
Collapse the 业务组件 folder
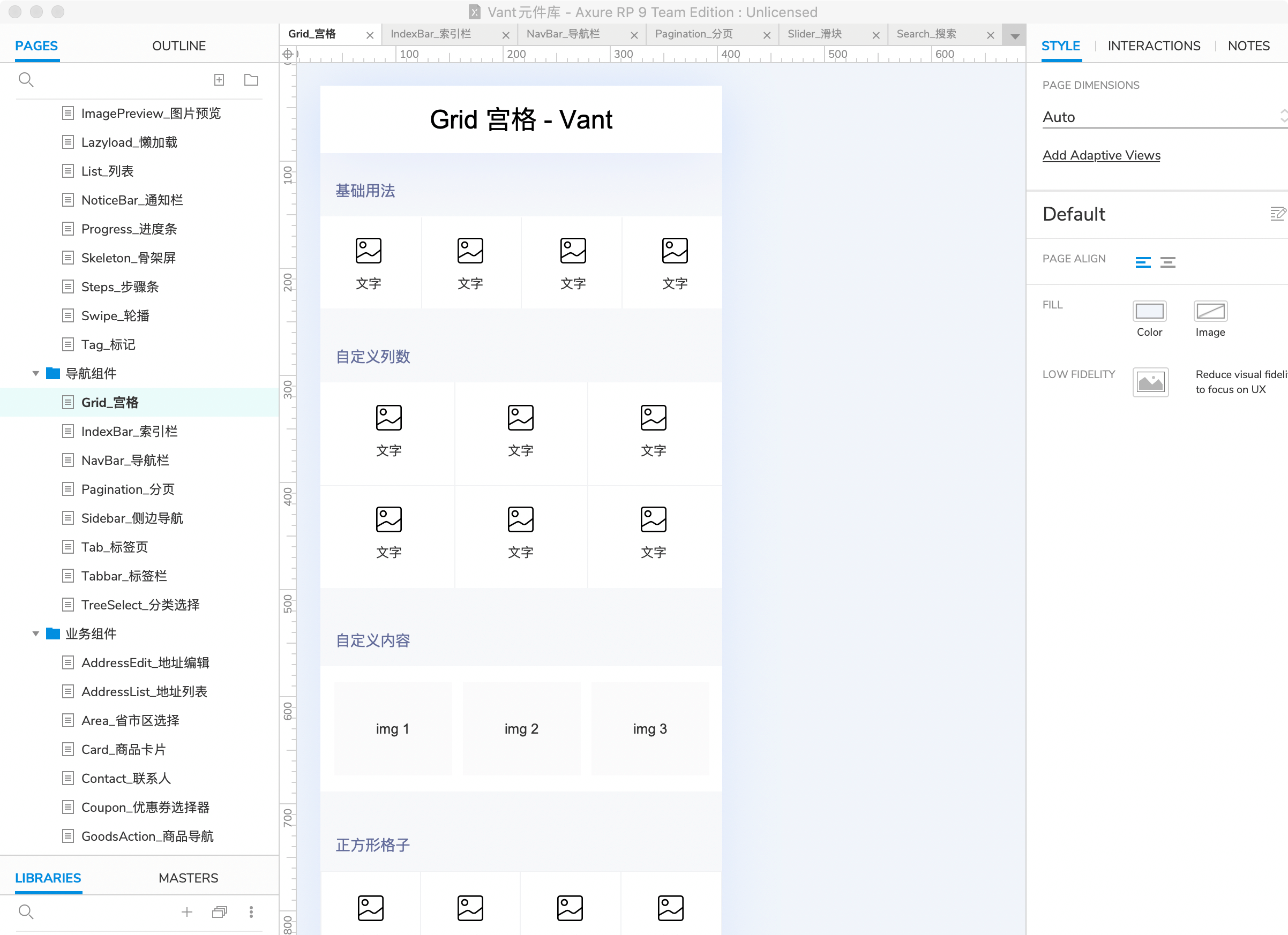[36, 634]
